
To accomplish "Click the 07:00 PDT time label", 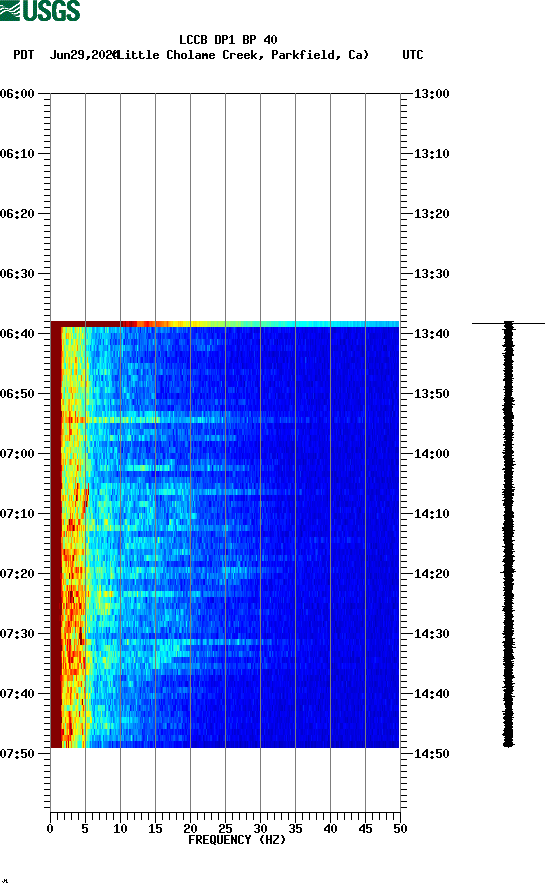I will [17, 453].
